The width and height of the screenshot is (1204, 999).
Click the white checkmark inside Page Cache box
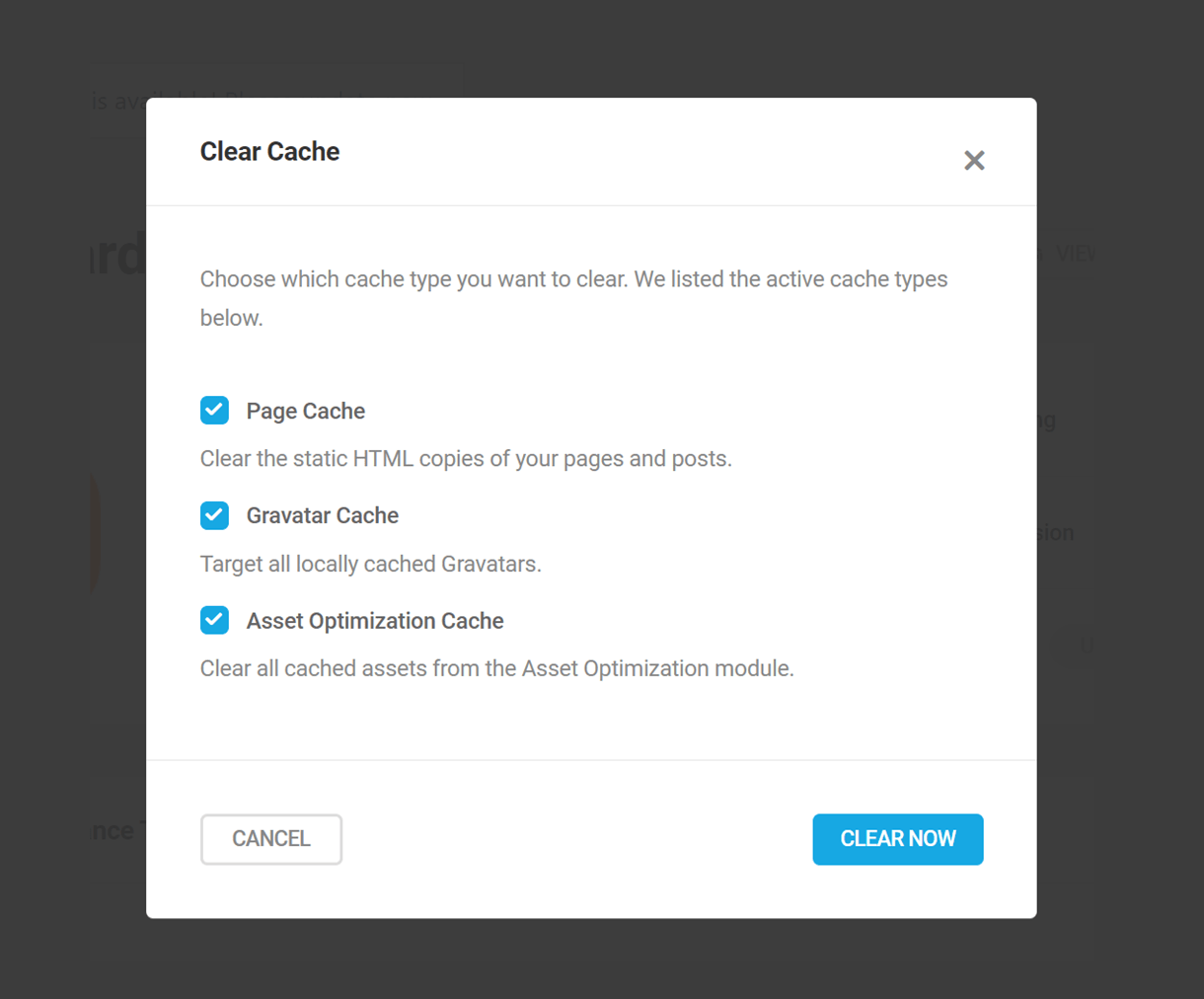coord(214,410)
